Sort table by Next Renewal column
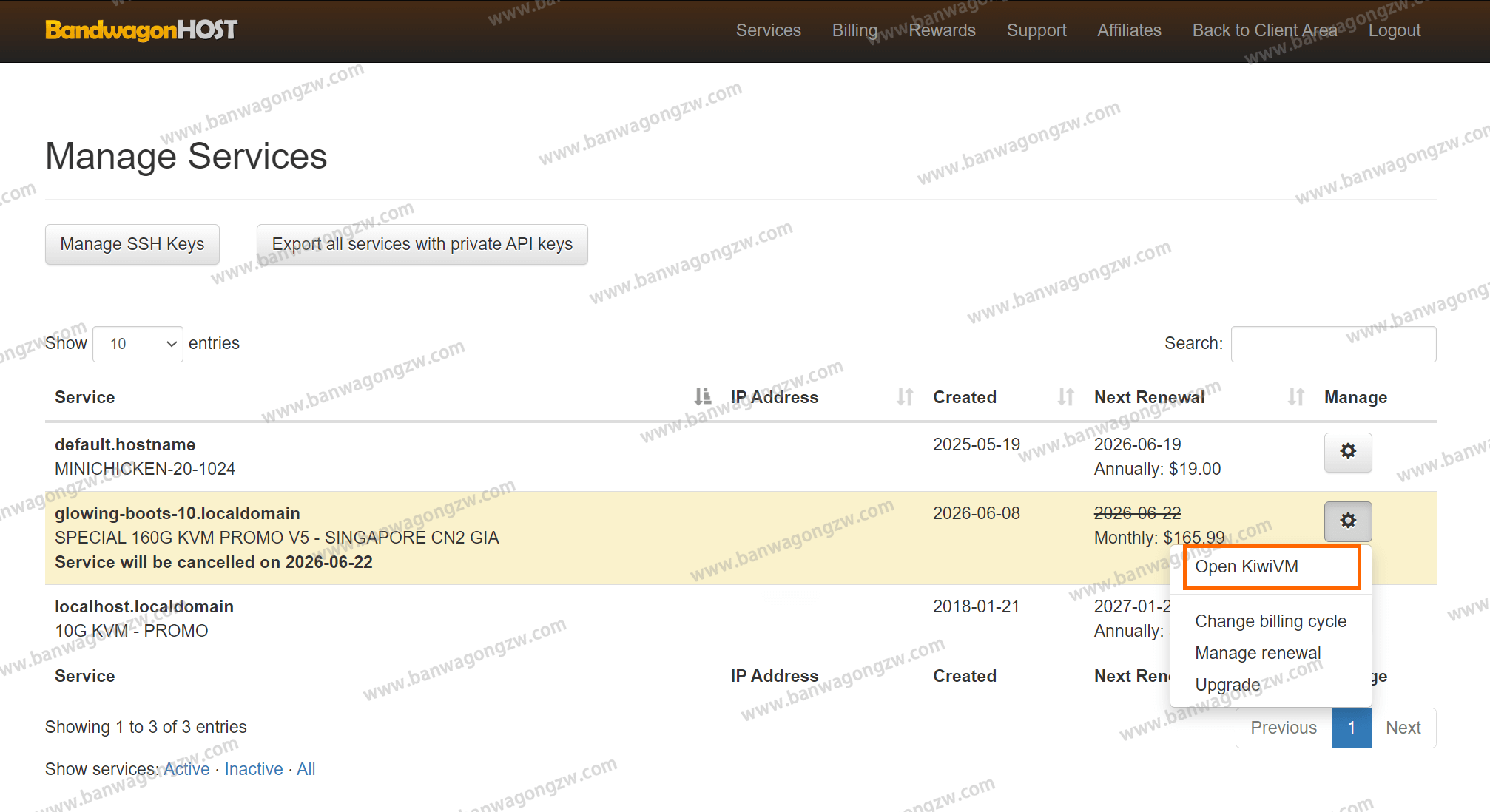 click(1295, 397)
